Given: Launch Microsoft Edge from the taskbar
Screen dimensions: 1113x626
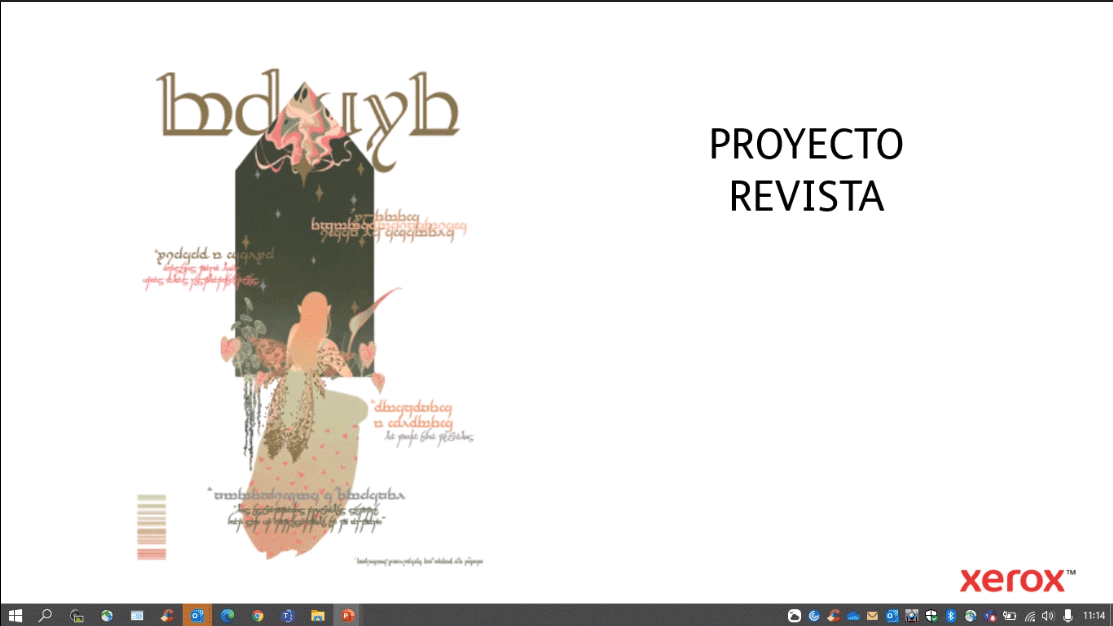Looking at the screenshot, I should click(227, 615).
